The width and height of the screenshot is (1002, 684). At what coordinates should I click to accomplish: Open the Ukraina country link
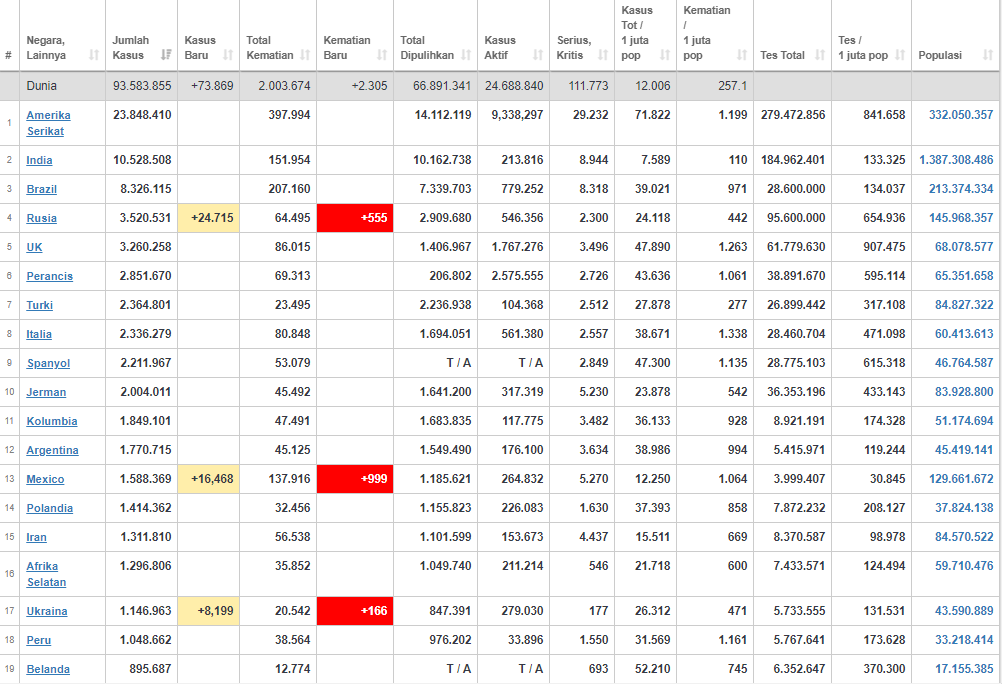tap(47, 611)
